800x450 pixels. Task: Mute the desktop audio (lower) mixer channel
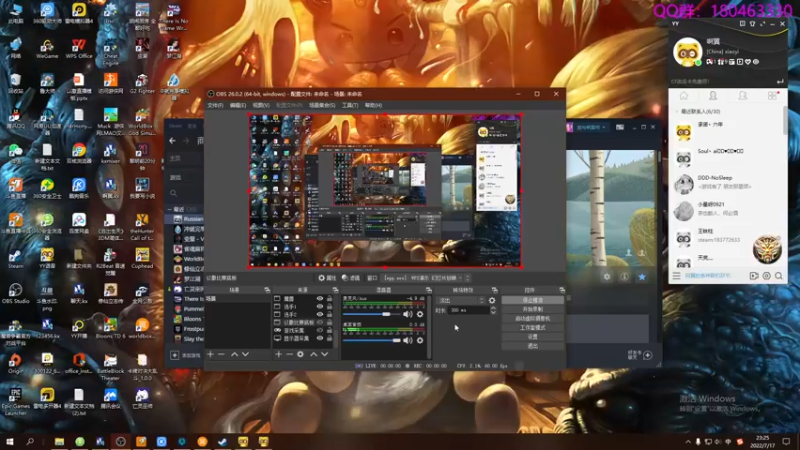[408, 340]
